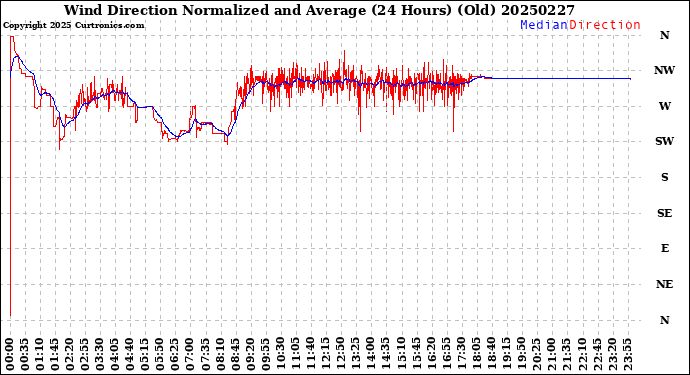
Task: Click the 00:00 time label
Action: coord(10,354)
